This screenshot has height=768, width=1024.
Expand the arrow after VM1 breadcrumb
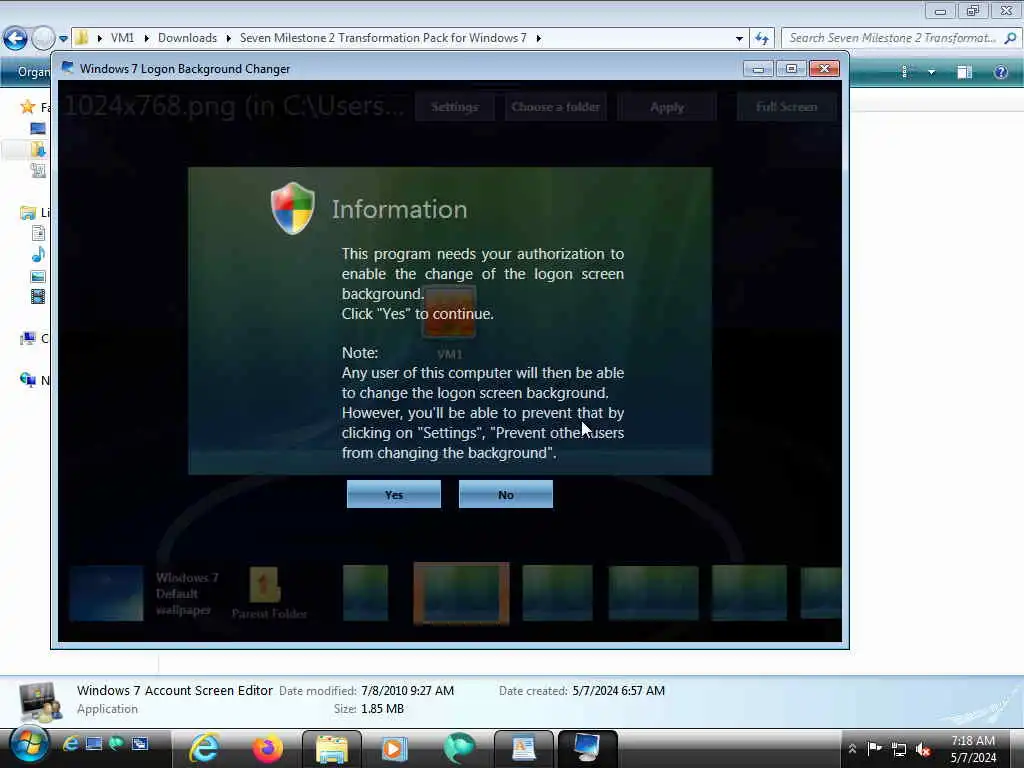point(146,38)
